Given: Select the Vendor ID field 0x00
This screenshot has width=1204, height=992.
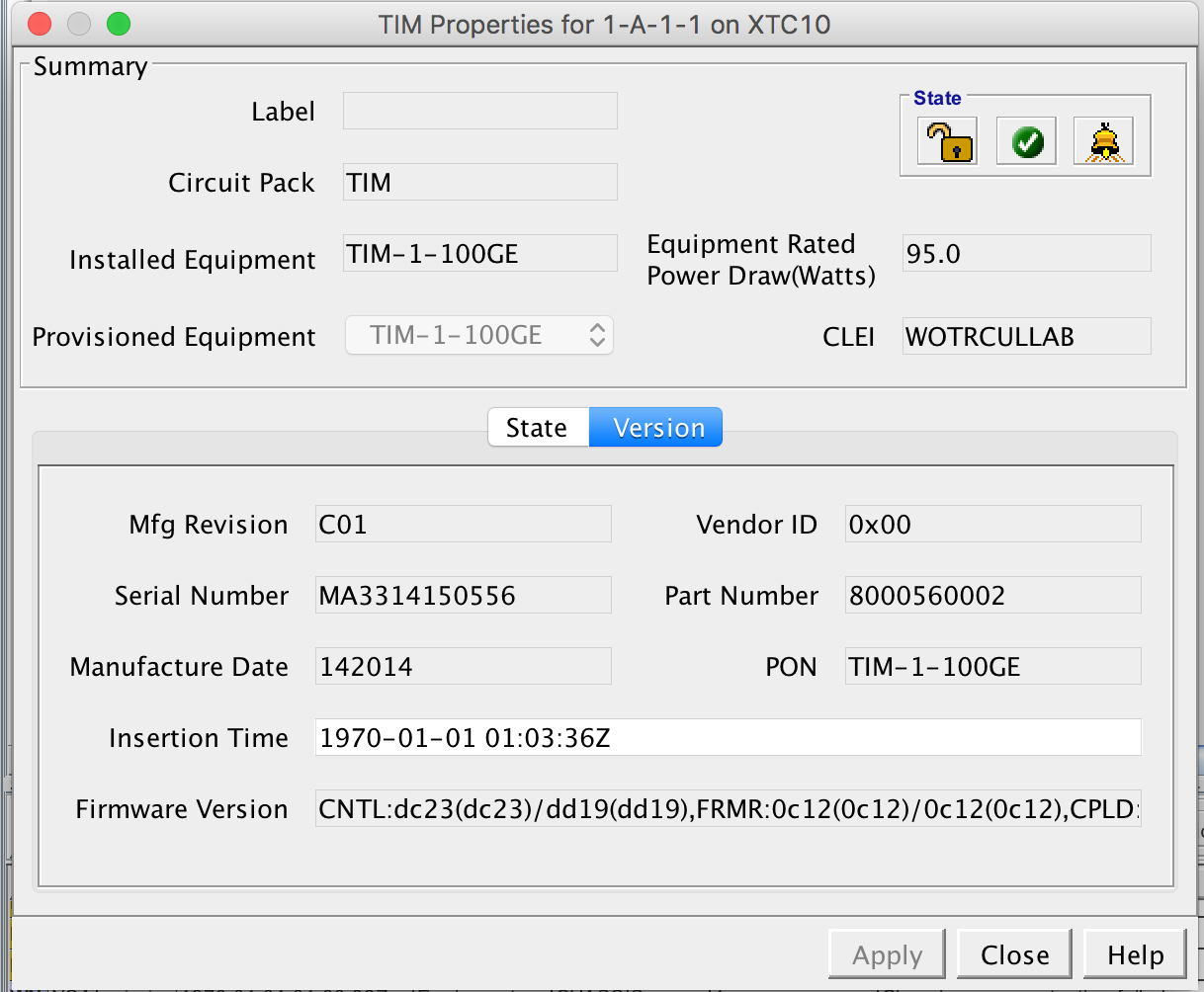Looking at the screenshot, I should click(992, 524).
